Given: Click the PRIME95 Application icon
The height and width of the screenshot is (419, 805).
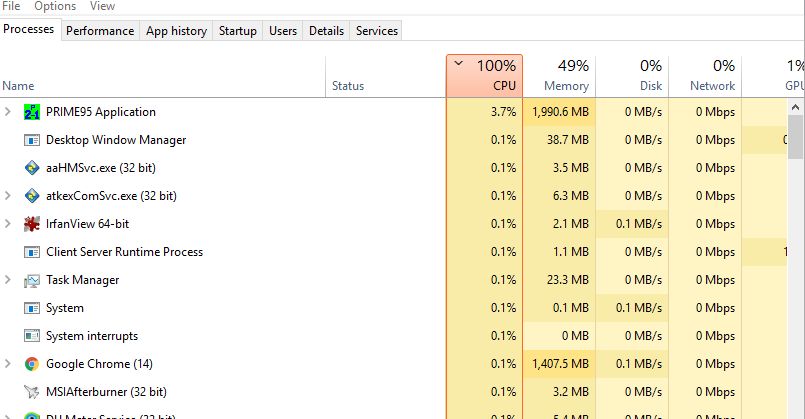Looking at the screenshot, I should [32, 112].
